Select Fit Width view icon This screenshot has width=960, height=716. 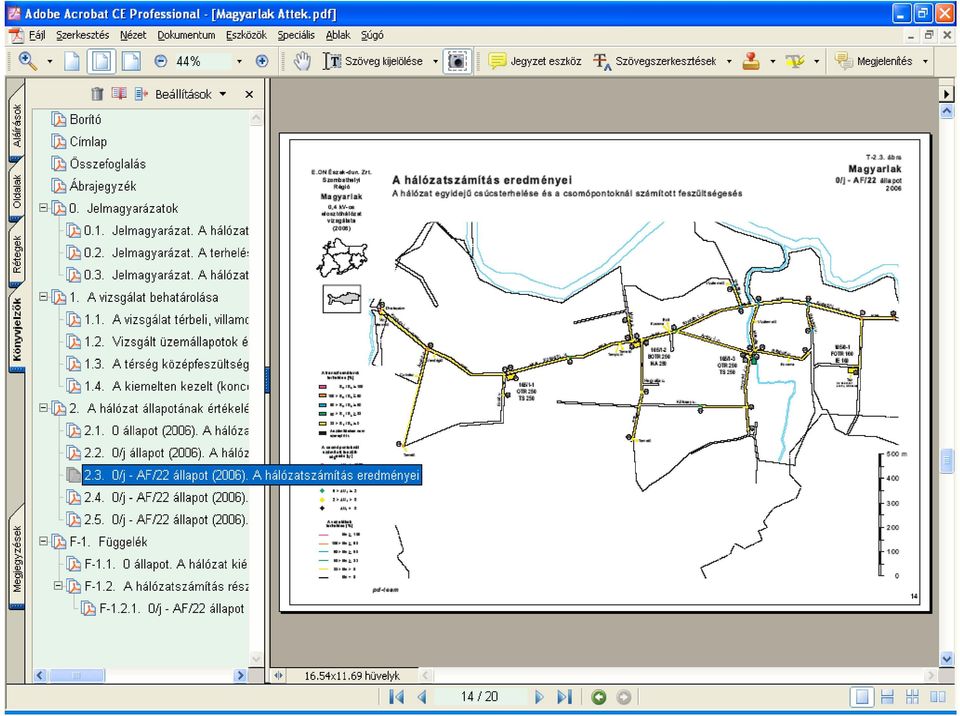click(131, 61)
